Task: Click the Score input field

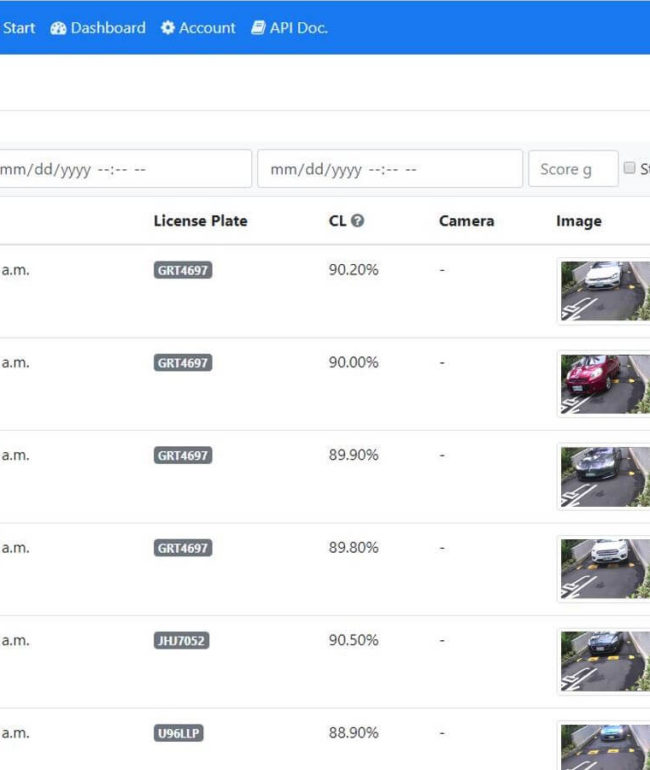Action: tap(573, 169)
